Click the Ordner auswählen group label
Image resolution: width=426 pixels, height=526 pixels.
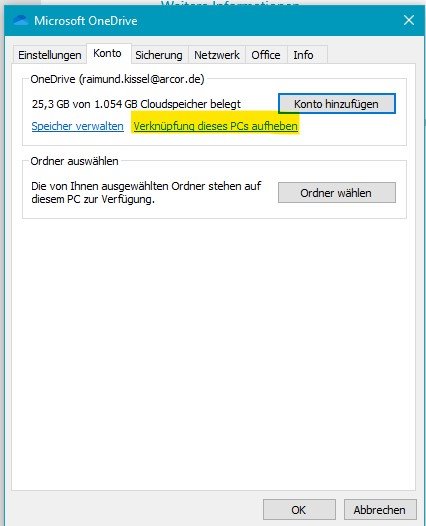pos(74,161)
